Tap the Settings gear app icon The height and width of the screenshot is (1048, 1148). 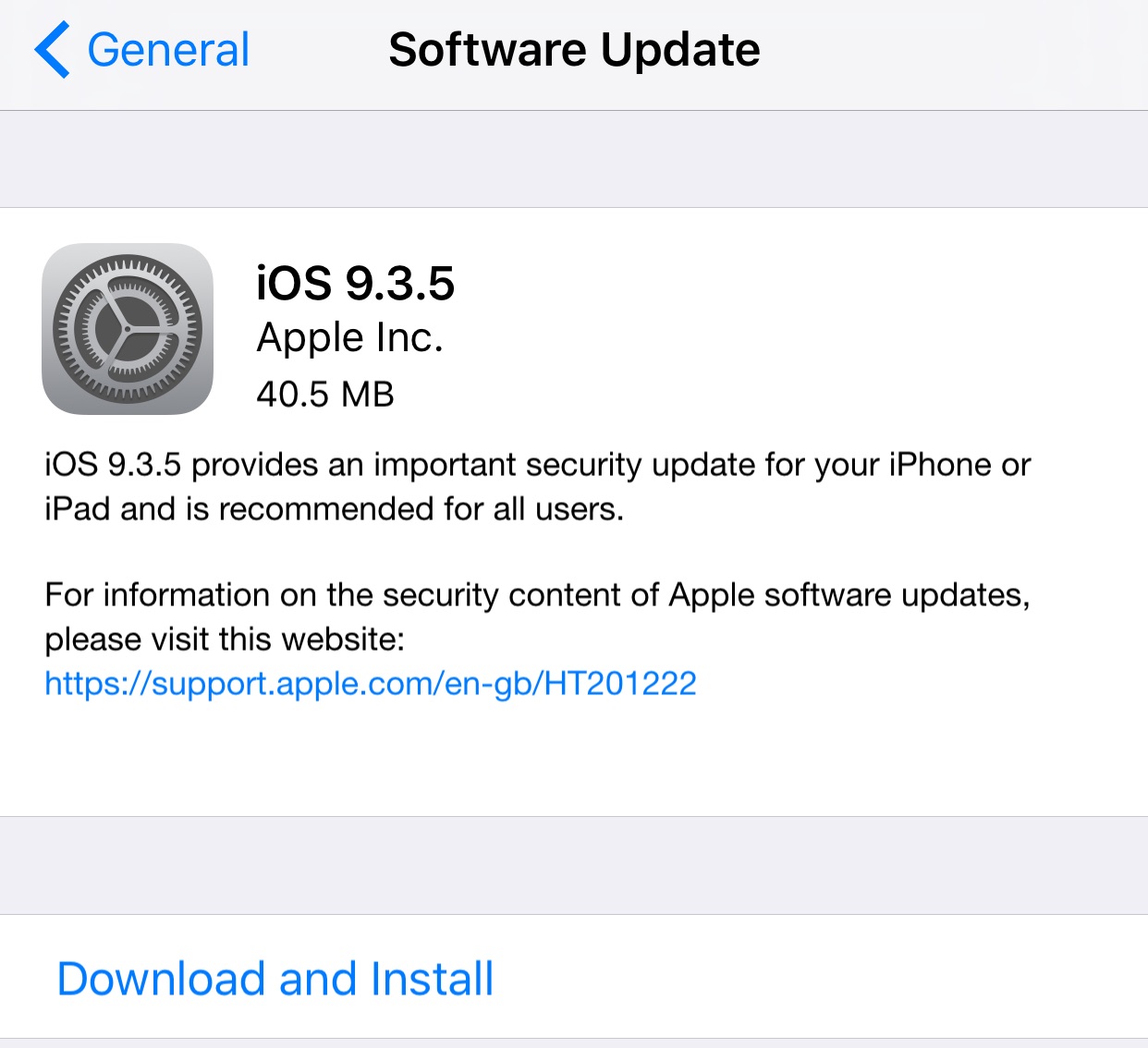click(x=128, y=329)
